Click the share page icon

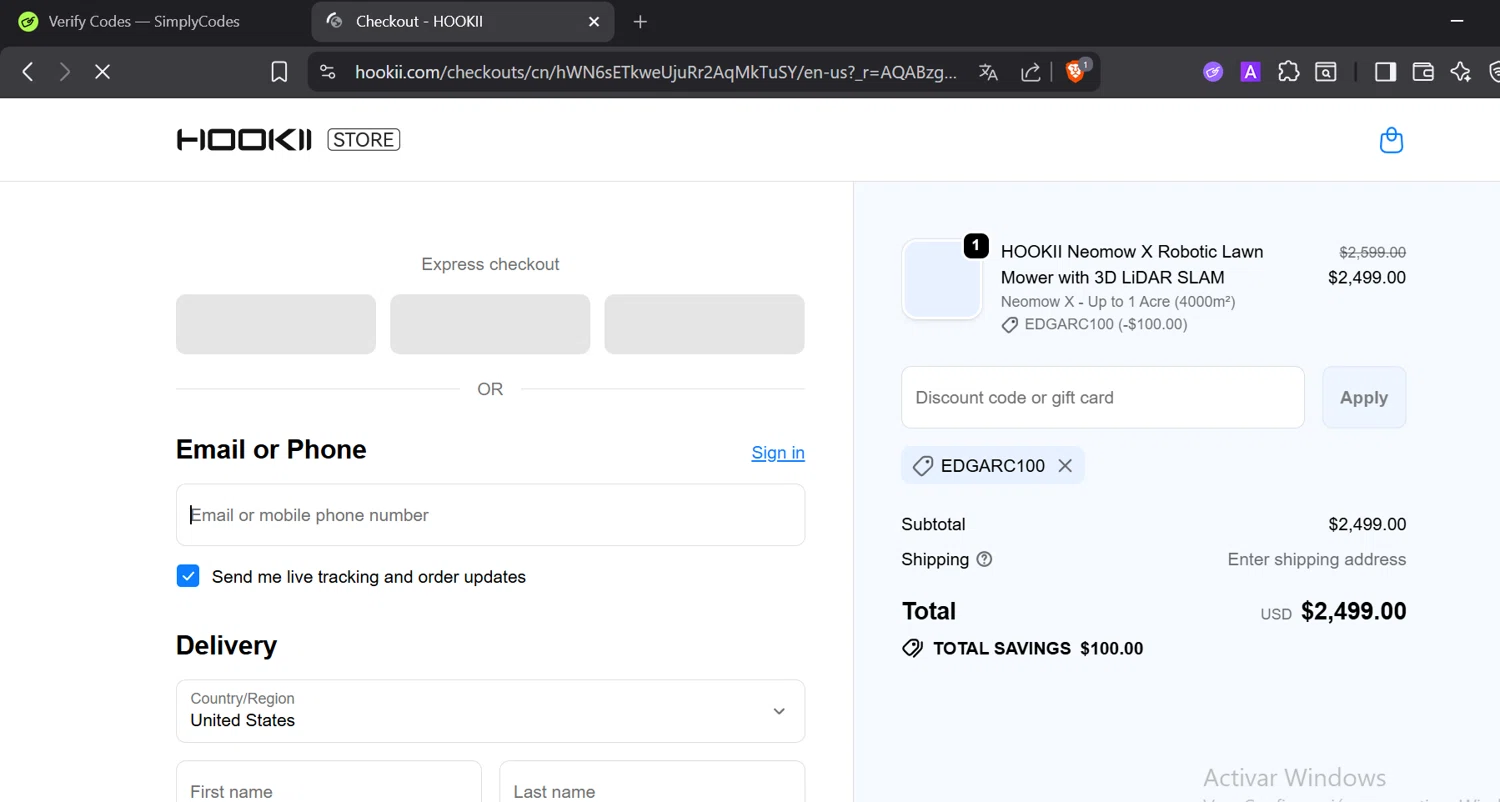click(x=1030, y=72)
